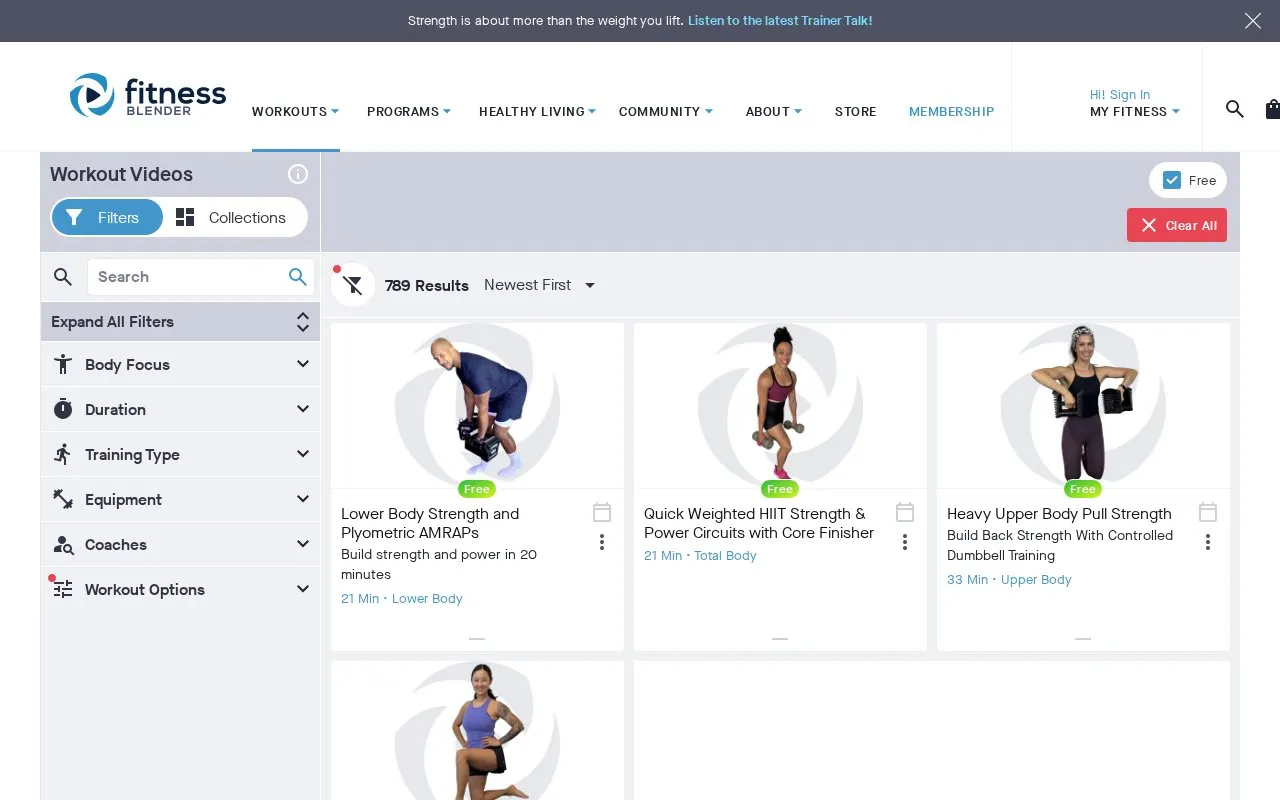
Task: Open the Healthy Living menu
Action: [x=537, y=111]
